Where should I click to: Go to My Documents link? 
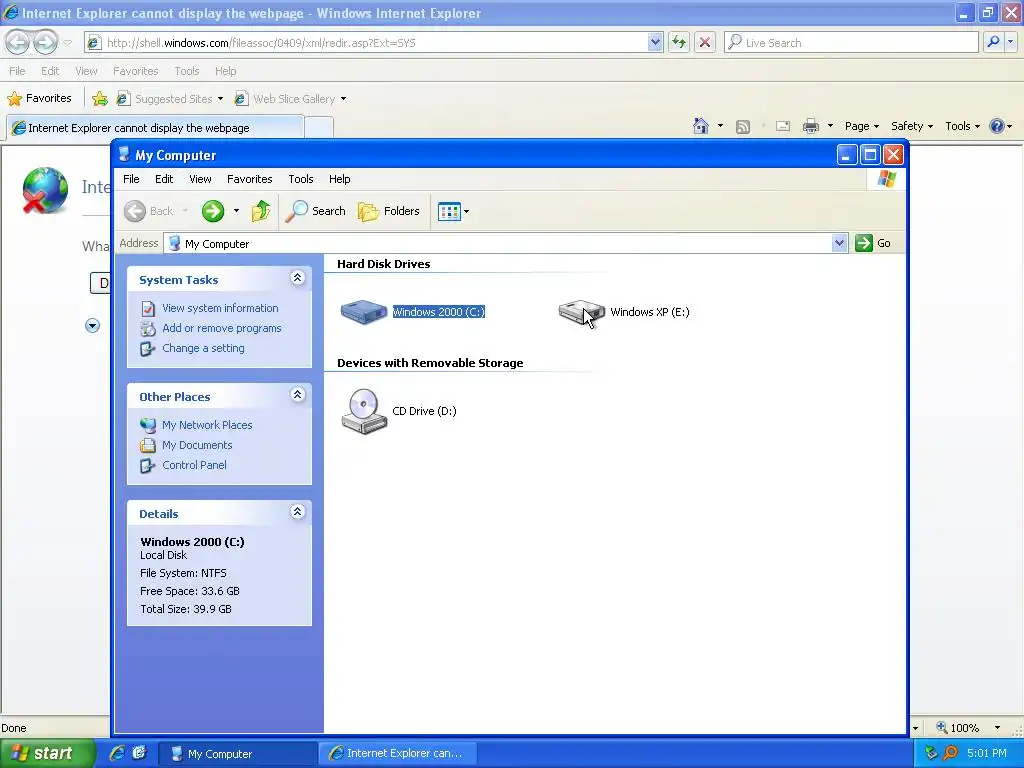197,445
